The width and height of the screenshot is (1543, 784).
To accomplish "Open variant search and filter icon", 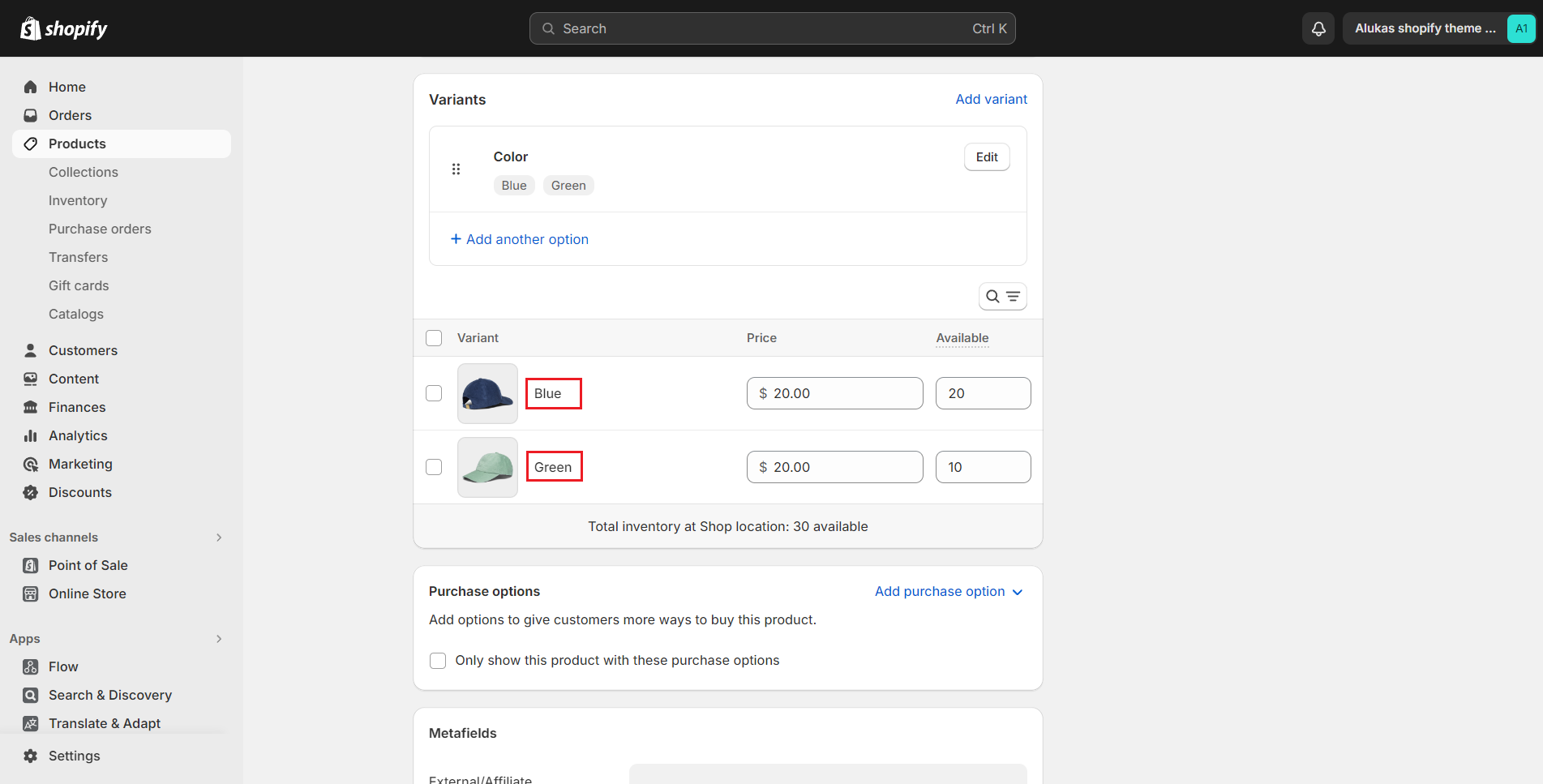I will tap(1002, 297).
